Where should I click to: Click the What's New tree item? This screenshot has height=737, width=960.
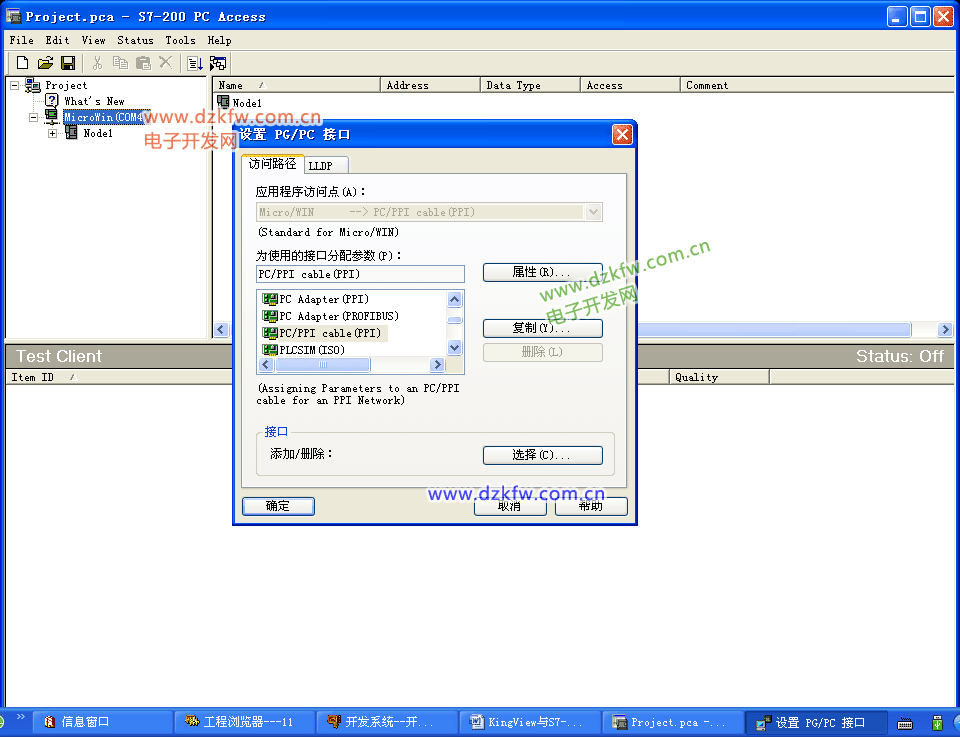click(94, 101)
